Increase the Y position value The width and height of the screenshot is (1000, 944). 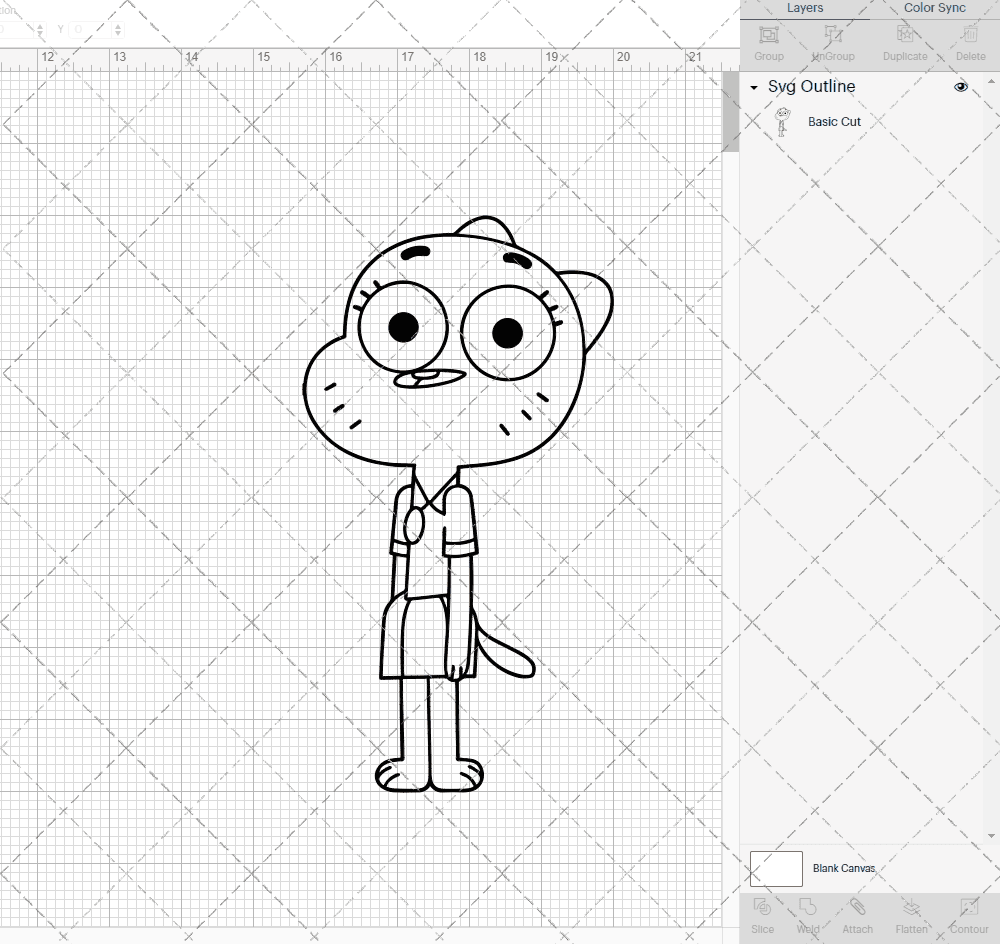pyautogui.click(x=118, y=25)
